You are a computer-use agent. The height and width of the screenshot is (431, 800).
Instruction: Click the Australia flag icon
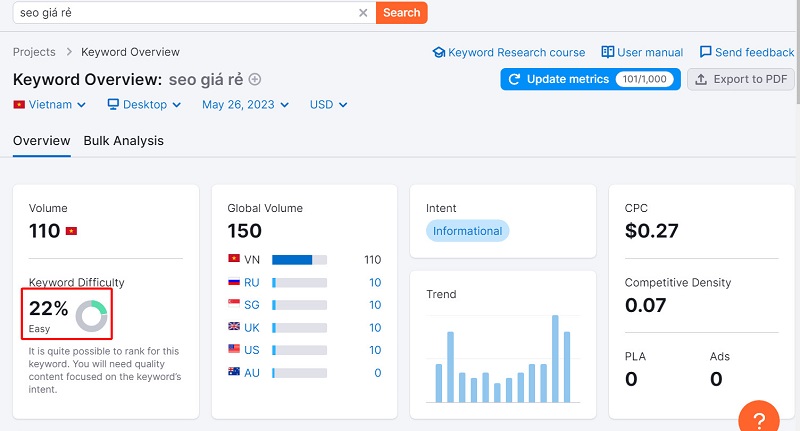click(x=234, y=371)
